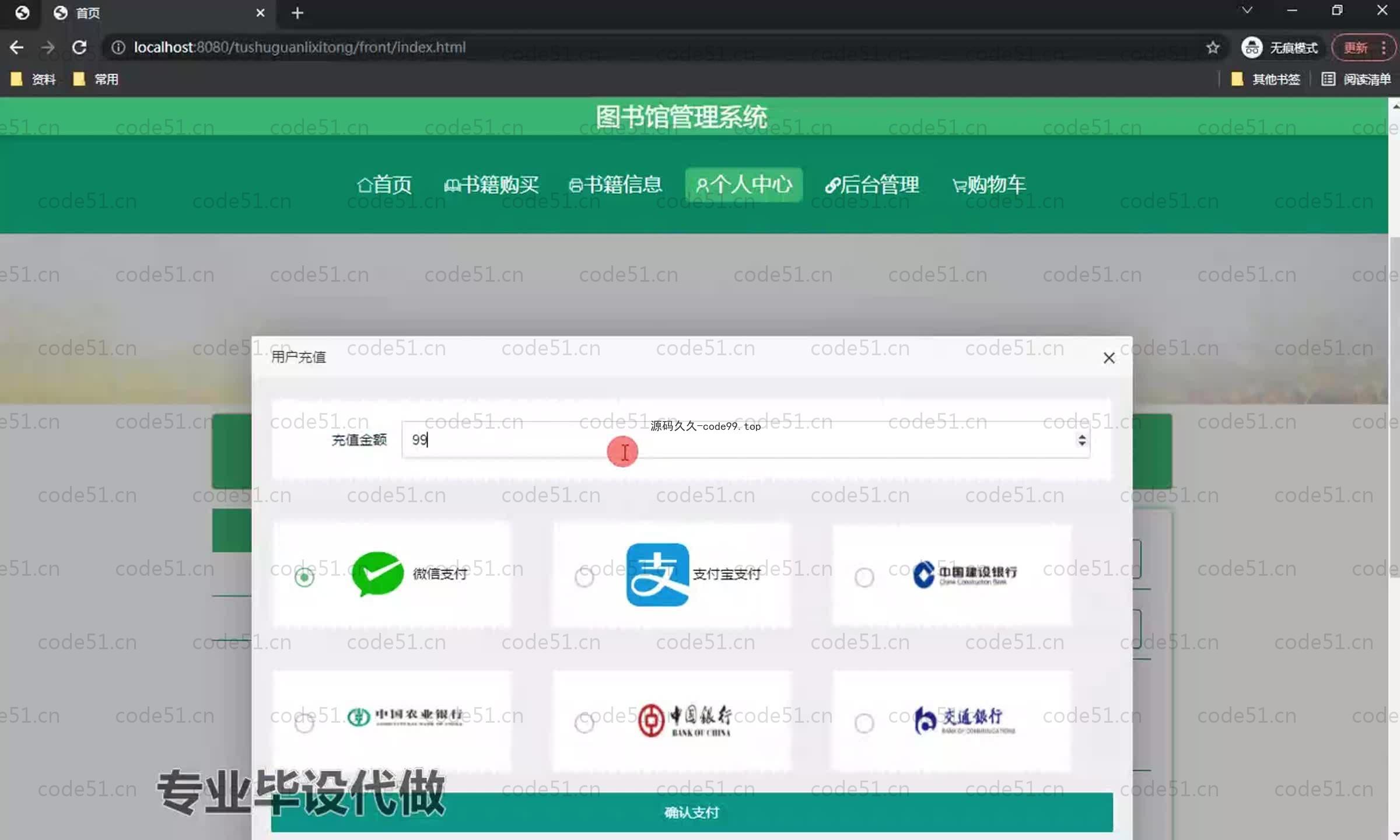Click the 支付宝支付 label text

(726, 574)
